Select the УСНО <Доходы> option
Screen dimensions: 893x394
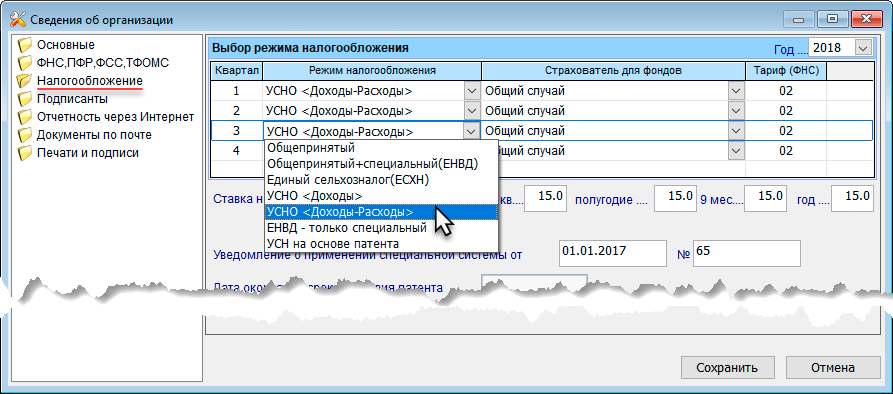coord(381,196)
